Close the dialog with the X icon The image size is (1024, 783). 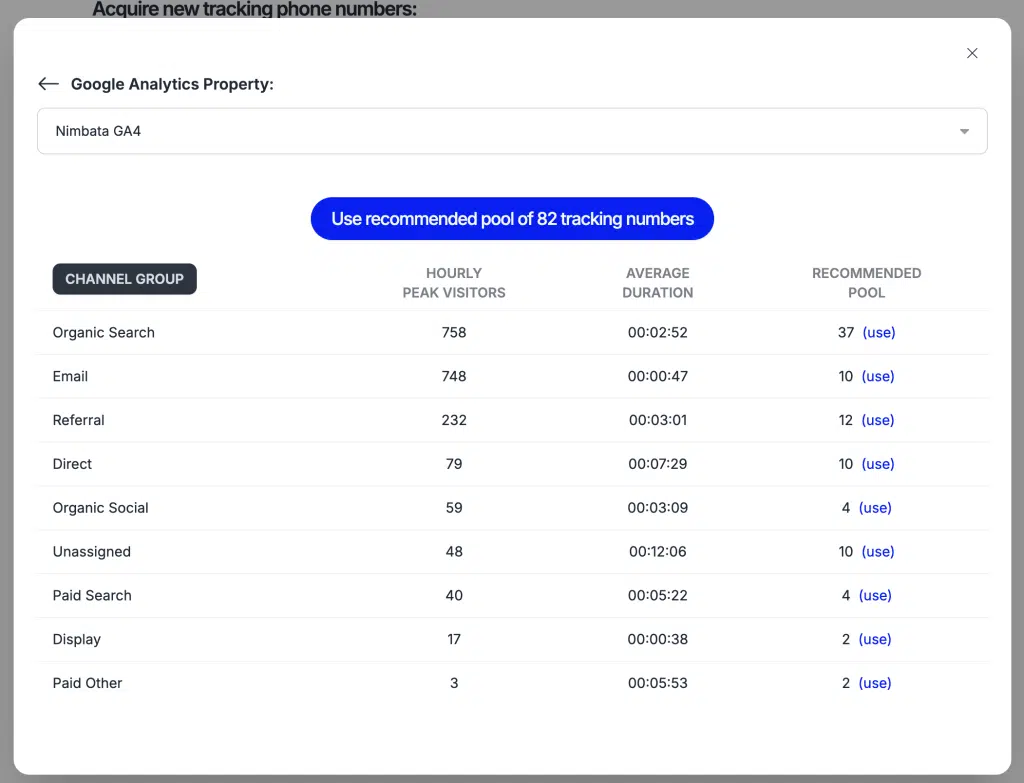(972, 53)
